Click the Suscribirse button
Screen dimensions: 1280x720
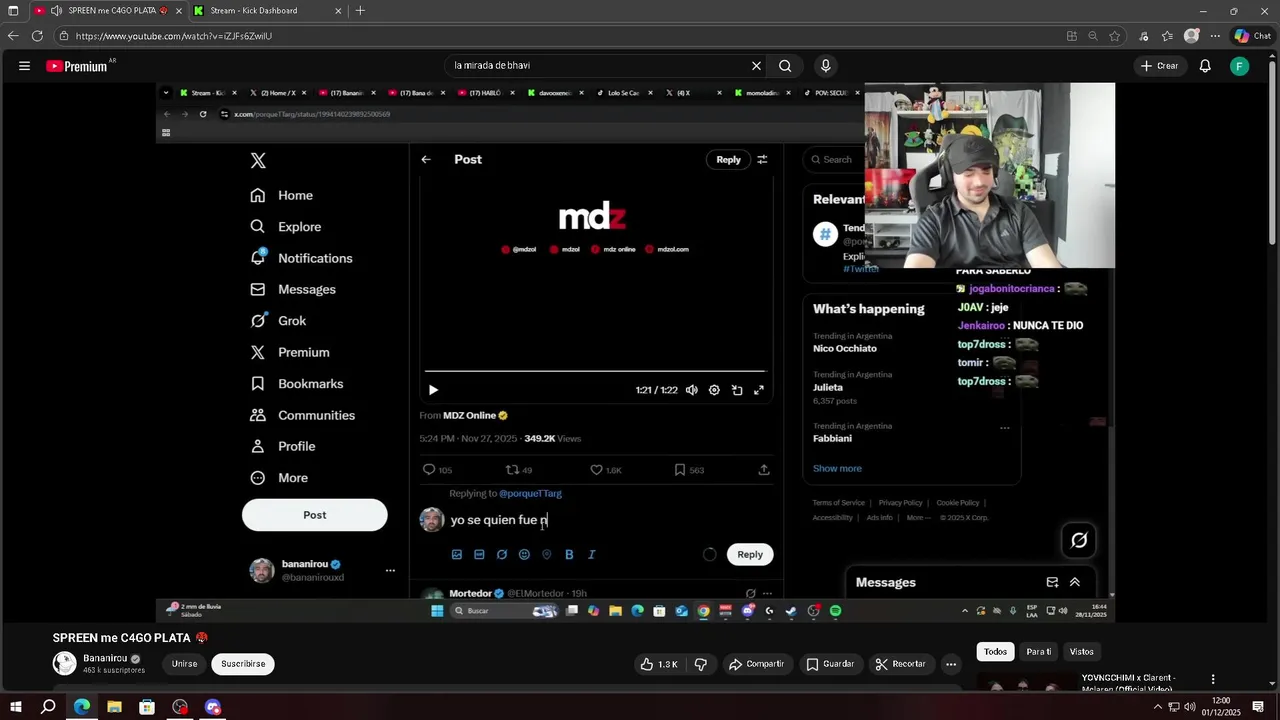coord(243,664)
